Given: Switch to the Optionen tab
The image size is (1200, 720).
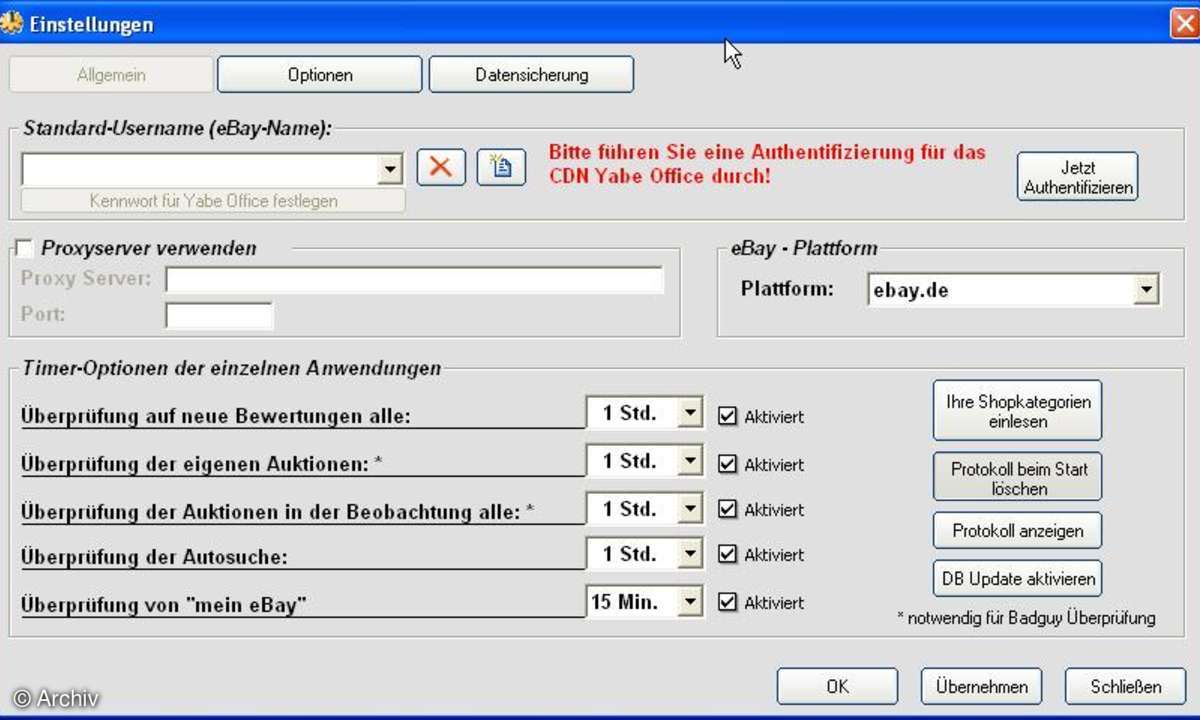Looking at the screenshot, I should 320,75.
